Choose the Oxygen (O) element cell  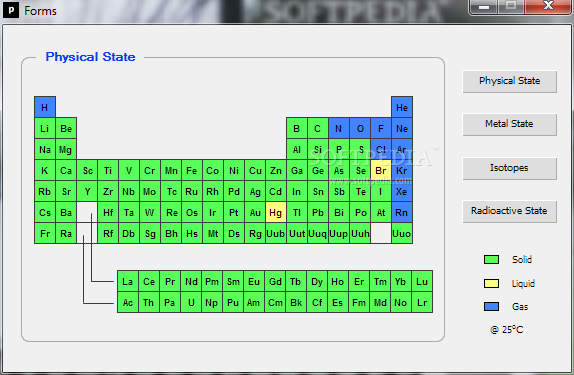[360, 128]
